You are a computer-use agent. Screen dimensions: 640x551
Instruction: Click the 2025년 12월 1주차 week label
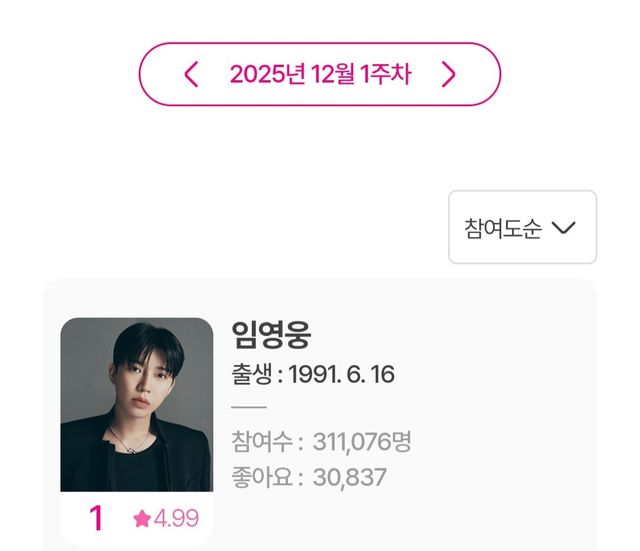pyautogui.click(x=320, y=74)
